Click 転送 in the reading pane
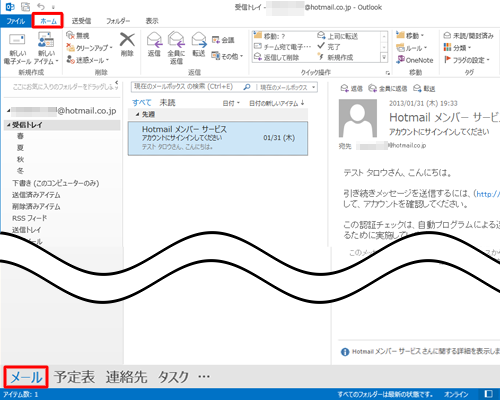Image resolution: width=500 pixels, height=400 pixels. pos(424,88)
